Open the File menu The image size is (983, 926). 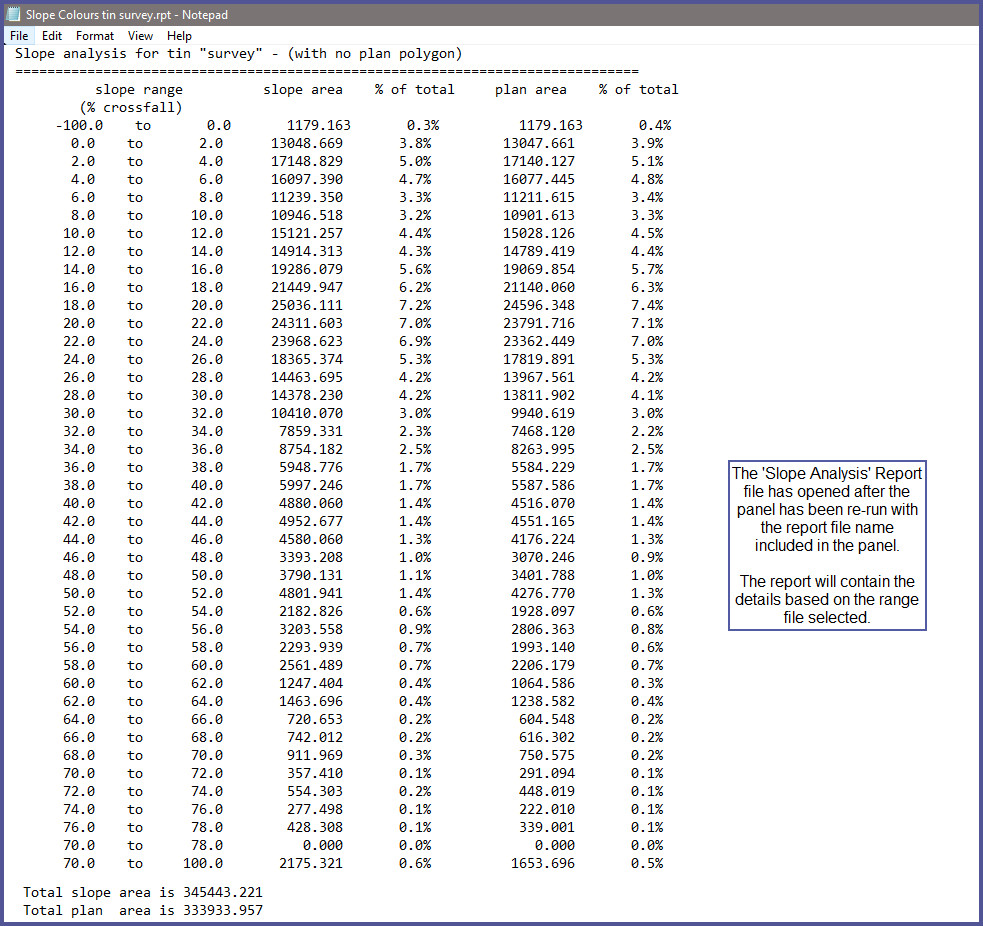pyautogui.click(x=19, y=36)
